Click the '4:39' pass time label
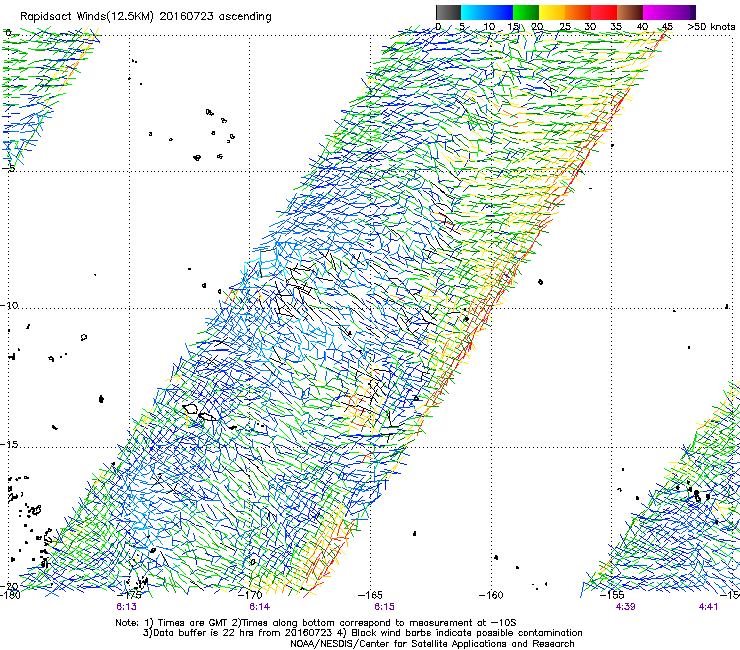This screenshot has height=650, width=740. pyautogui.click(x=625, y=607)
